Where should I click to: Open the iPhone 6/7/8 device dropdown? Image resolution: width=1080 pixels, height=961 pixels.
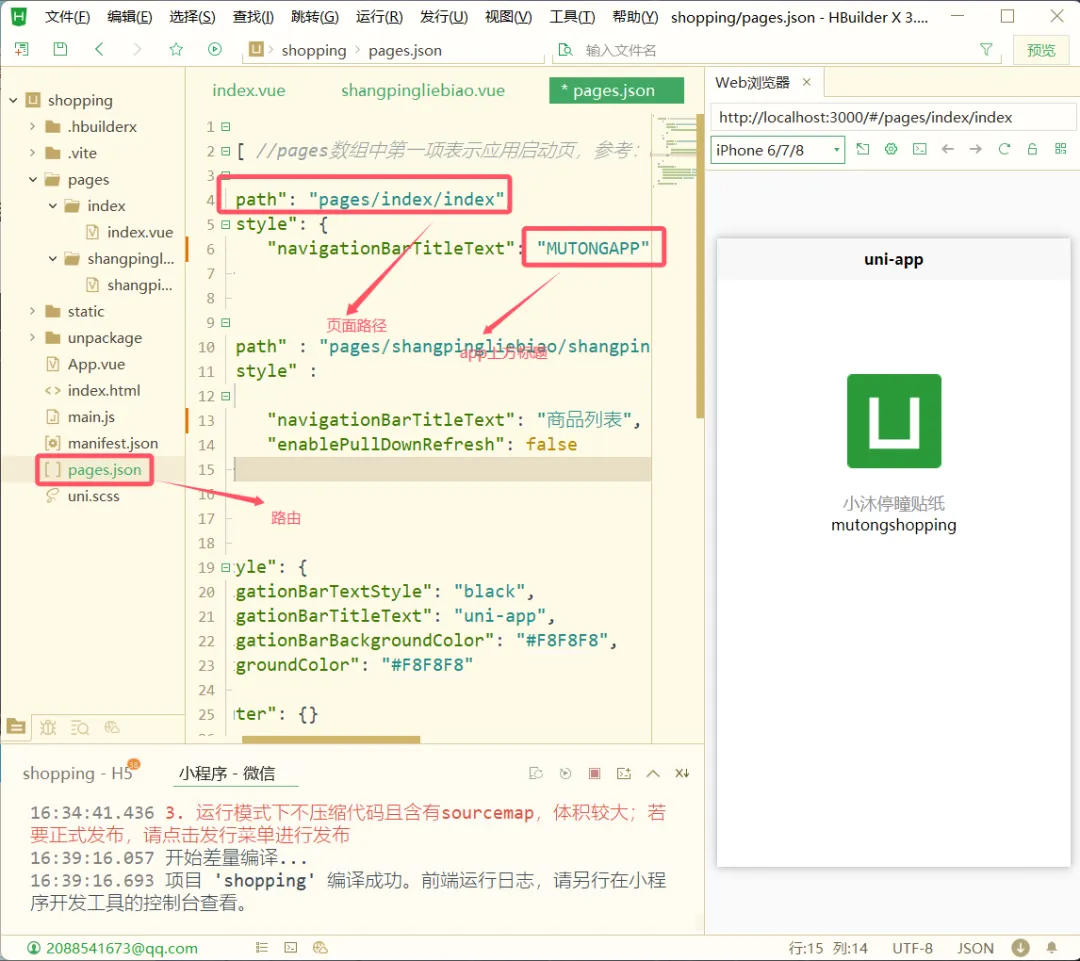777,150
